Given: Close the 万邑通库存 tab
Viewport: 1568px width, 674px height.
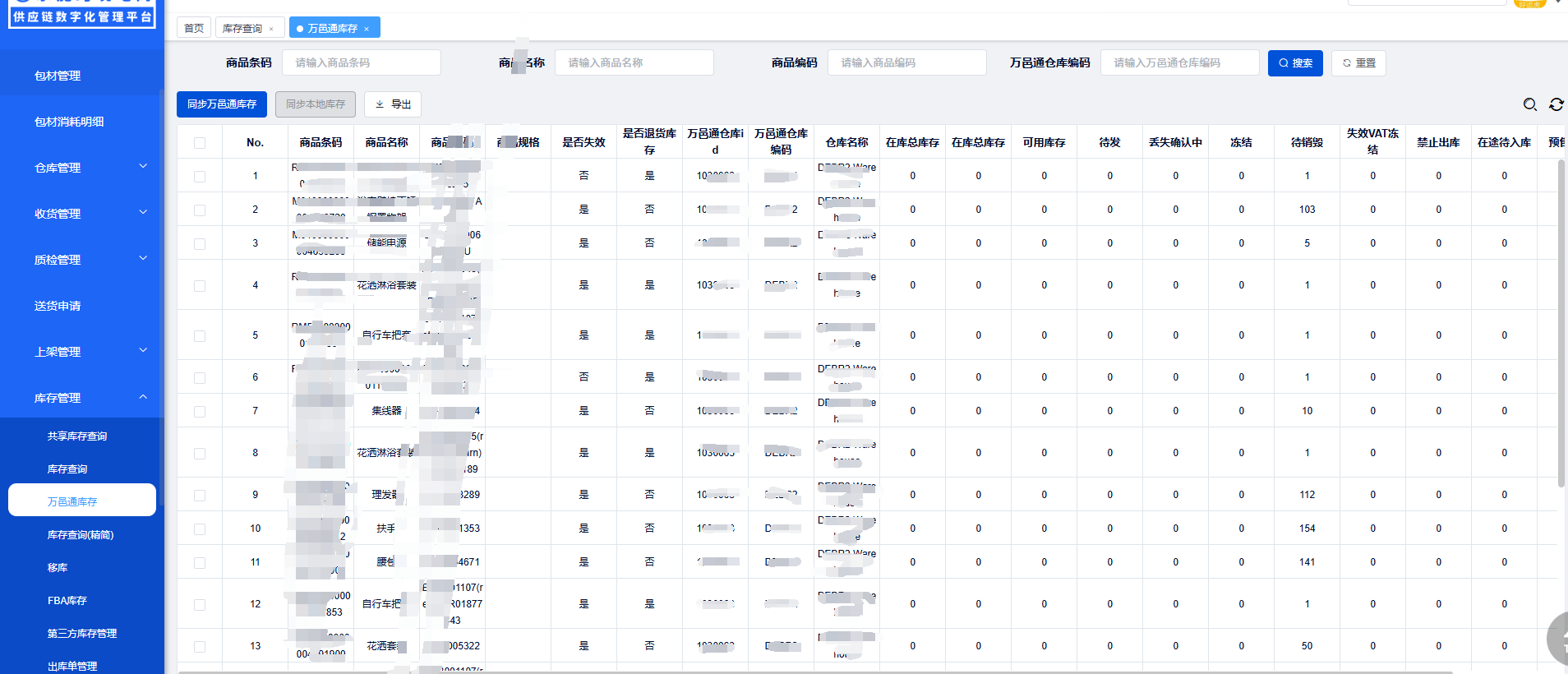Looking at the screenshot, I should coord(367,29).
